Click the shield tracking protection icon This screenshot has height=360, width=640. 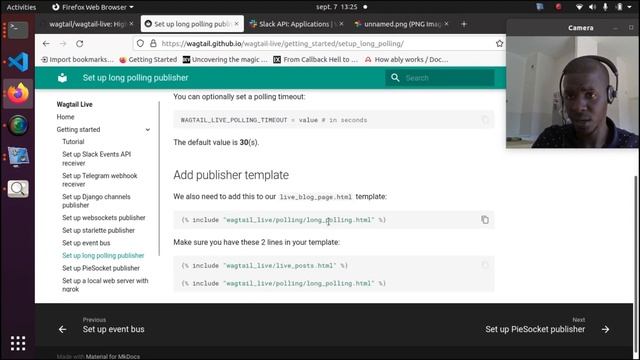point(140,43)
